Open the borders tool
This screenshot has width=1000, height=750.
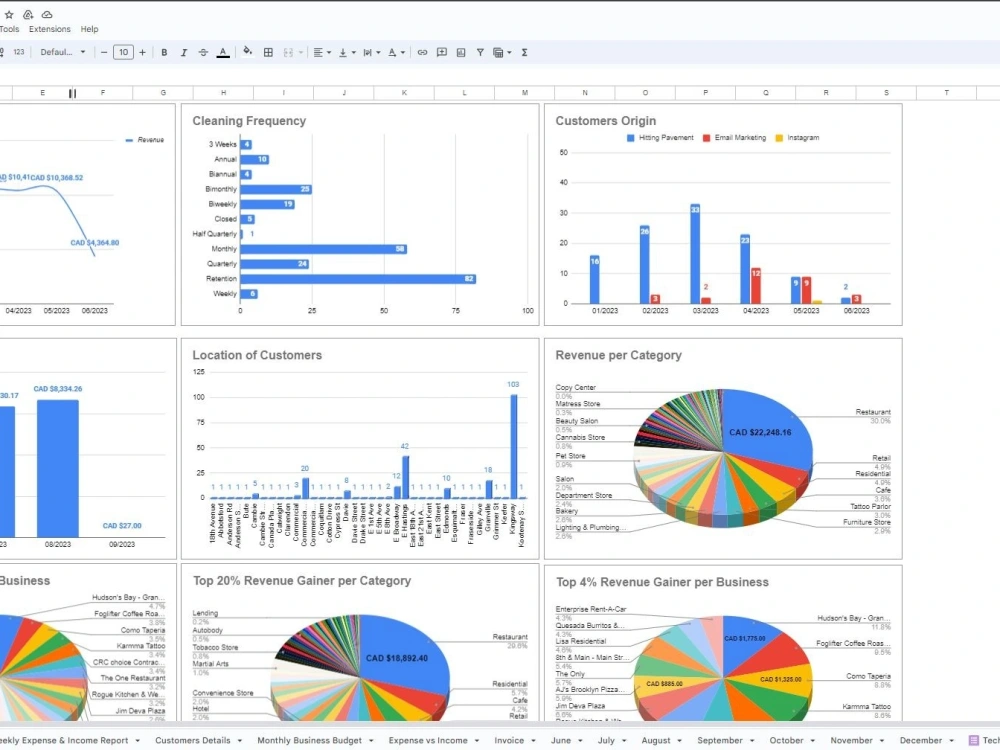[x=268, y=52]
